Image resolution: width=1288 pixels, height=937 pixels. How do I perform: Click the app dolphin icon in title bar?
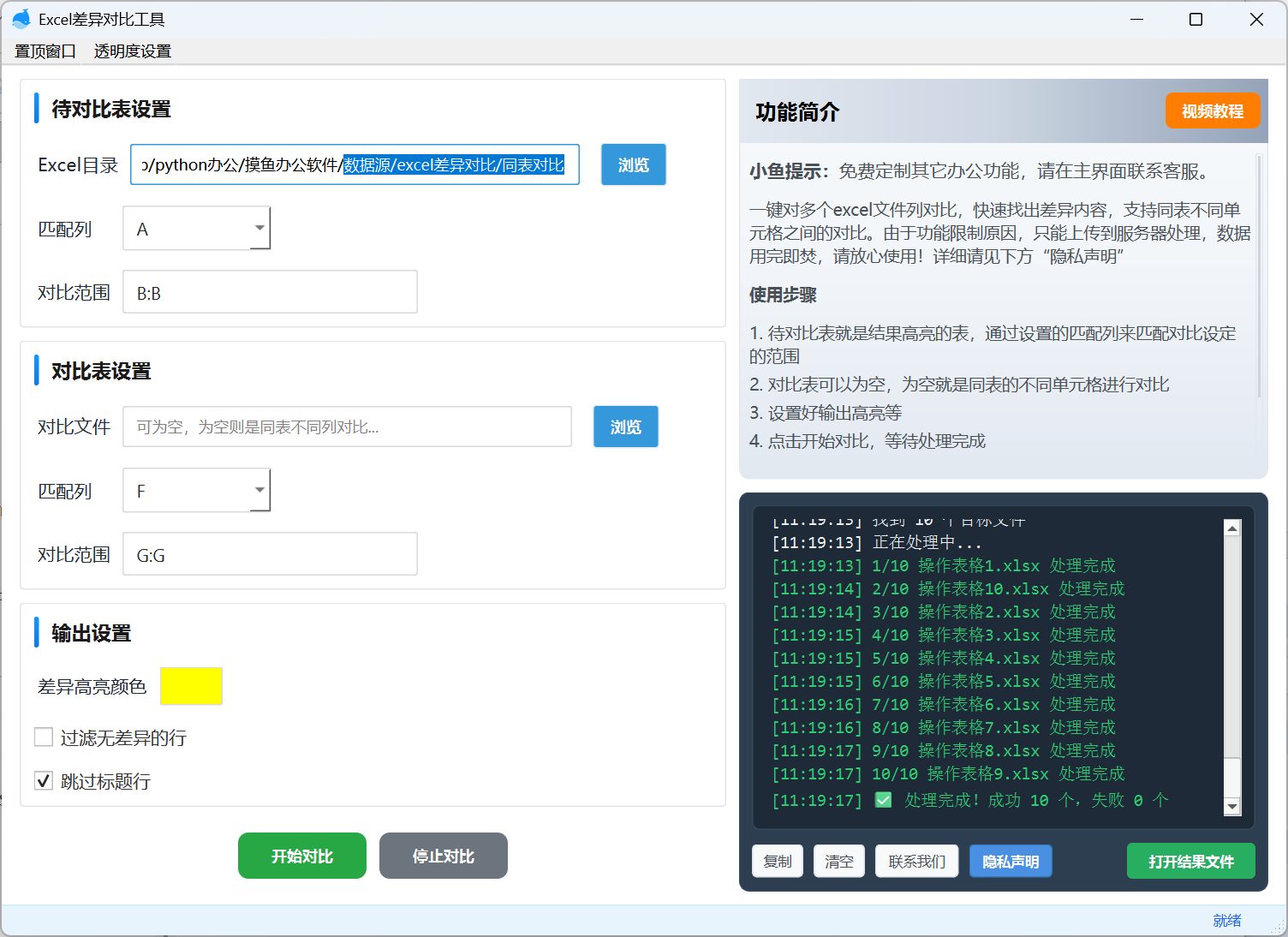[x=21, y=19]
